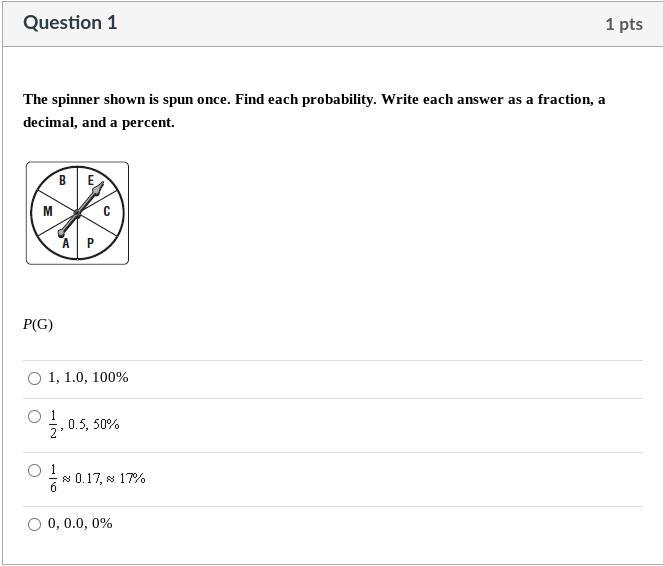Image resolution: width=663 pixels, height=566 pixels.
Task: Click the spinner's center pivot point
Action: coord(77,213)
